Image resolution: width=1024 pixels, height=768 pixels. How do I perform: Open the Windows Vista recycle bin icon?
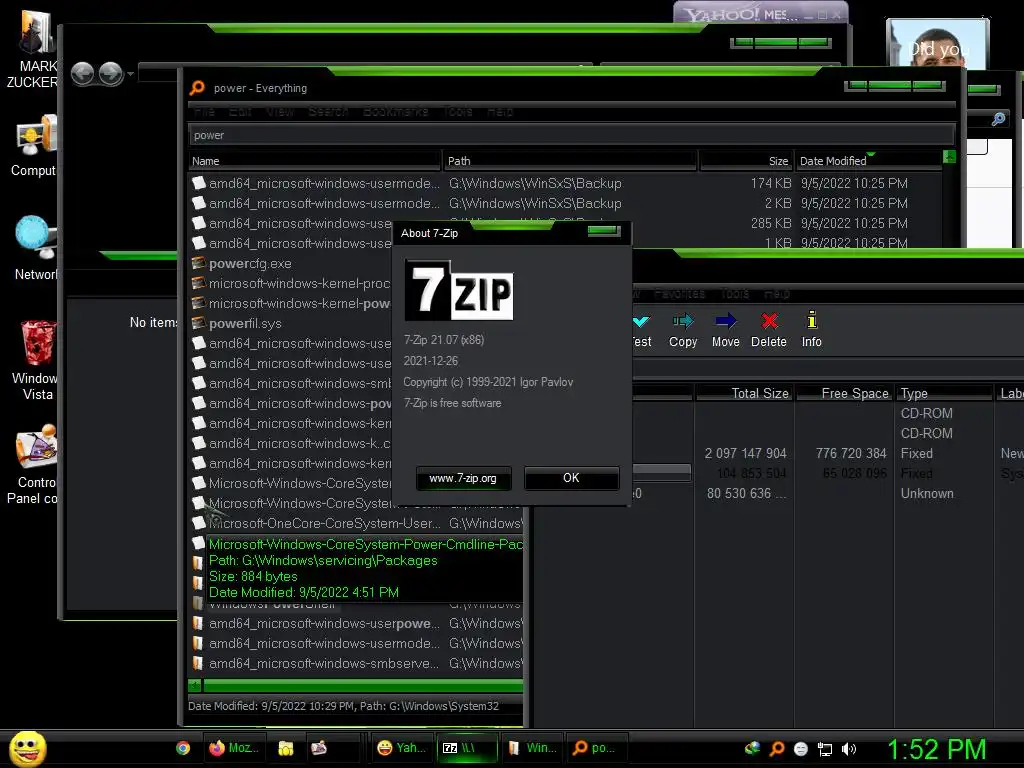(36, 360)
